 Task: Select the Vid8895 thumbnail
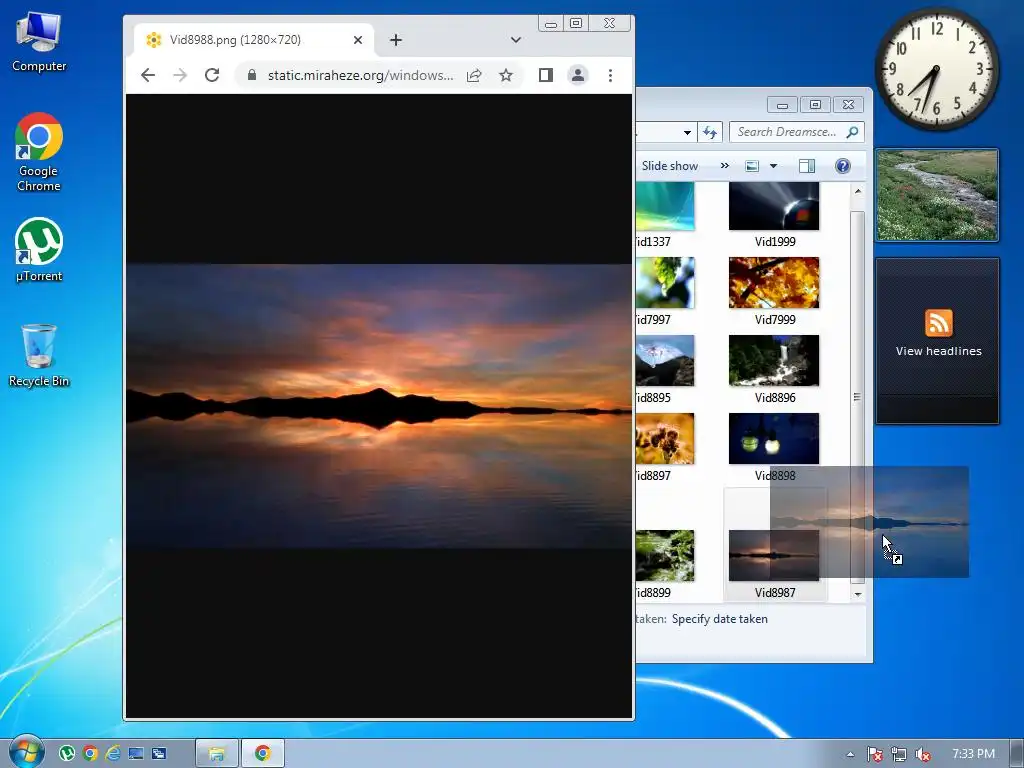(665, 360)
